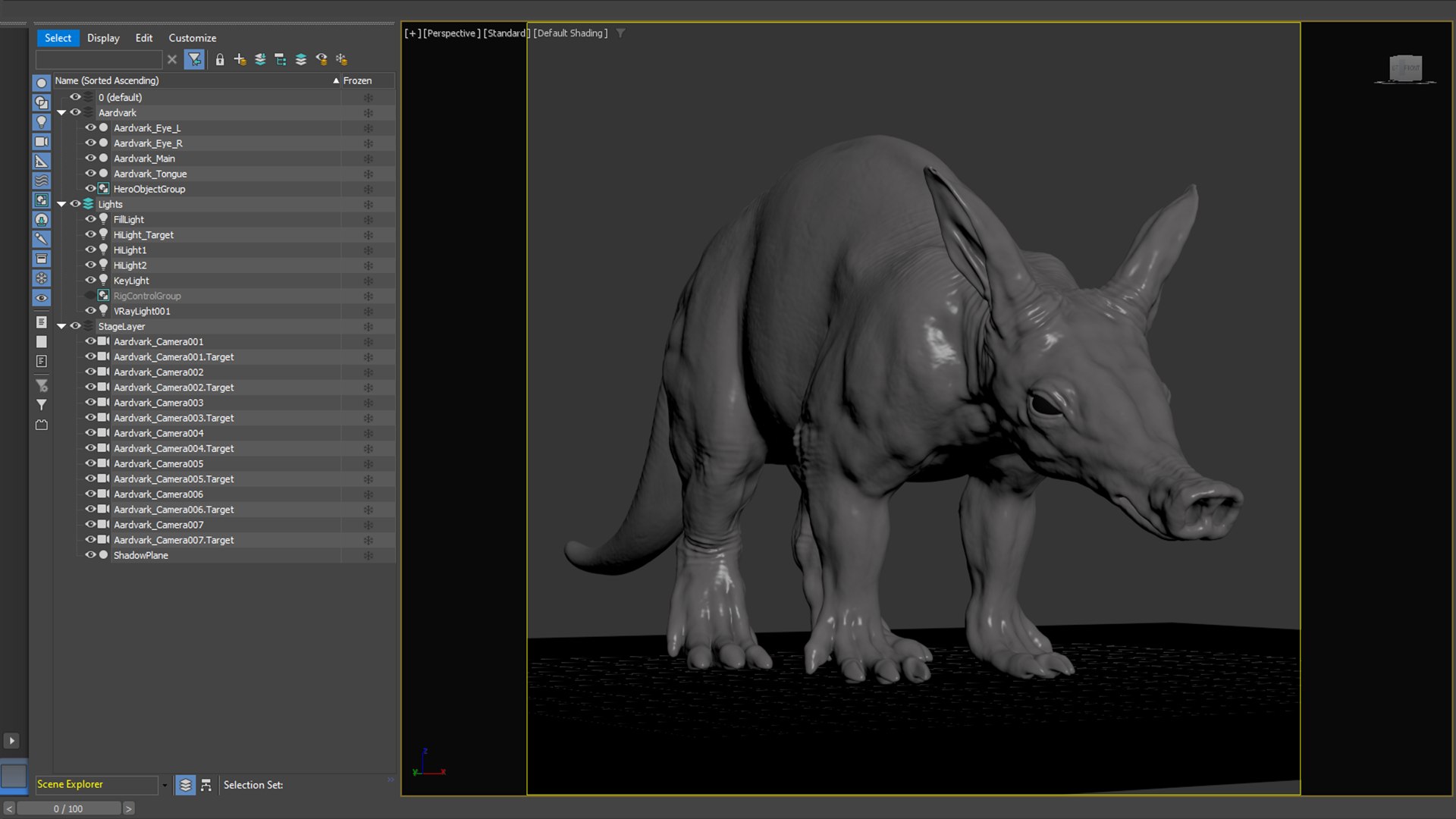Click the Lock Cell Editing padlock icon
The width and height of the screenshot is (1456, 819).
[x=220, y=59]
